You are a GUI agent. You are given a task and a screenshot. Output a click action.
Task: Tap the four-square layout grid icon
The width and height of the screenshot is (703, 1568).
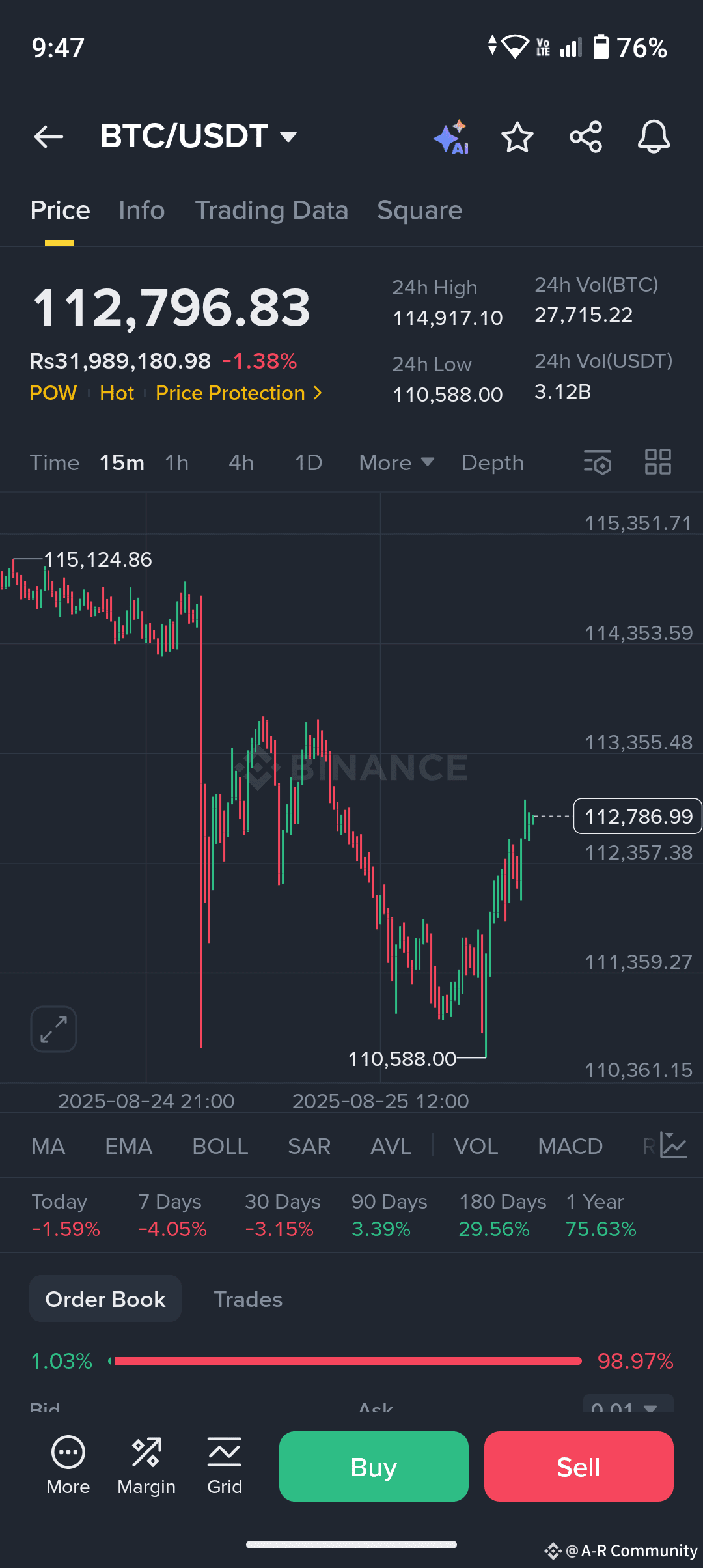(657, 462)
